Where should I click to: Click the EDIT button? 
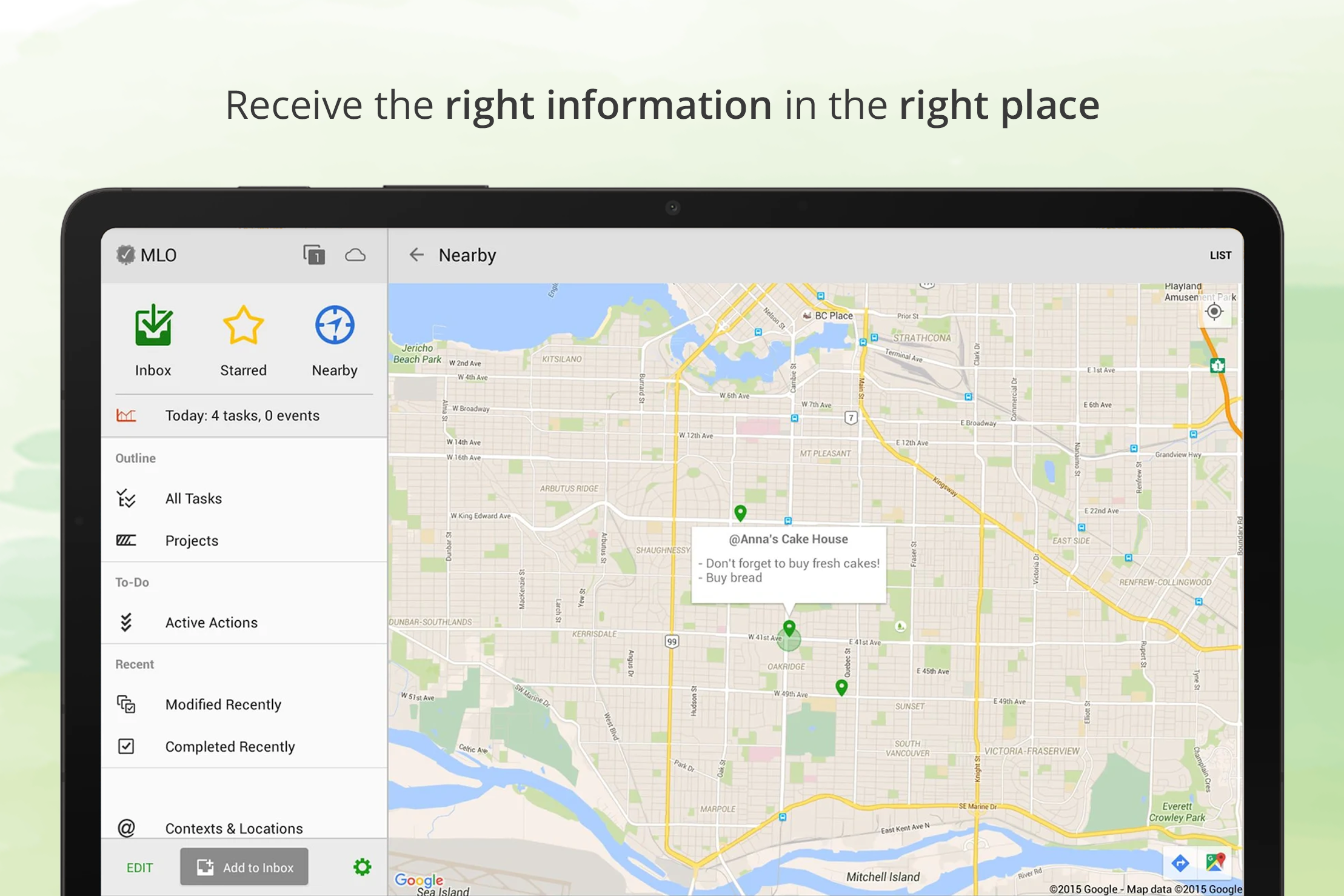click(x=139, y=868)
